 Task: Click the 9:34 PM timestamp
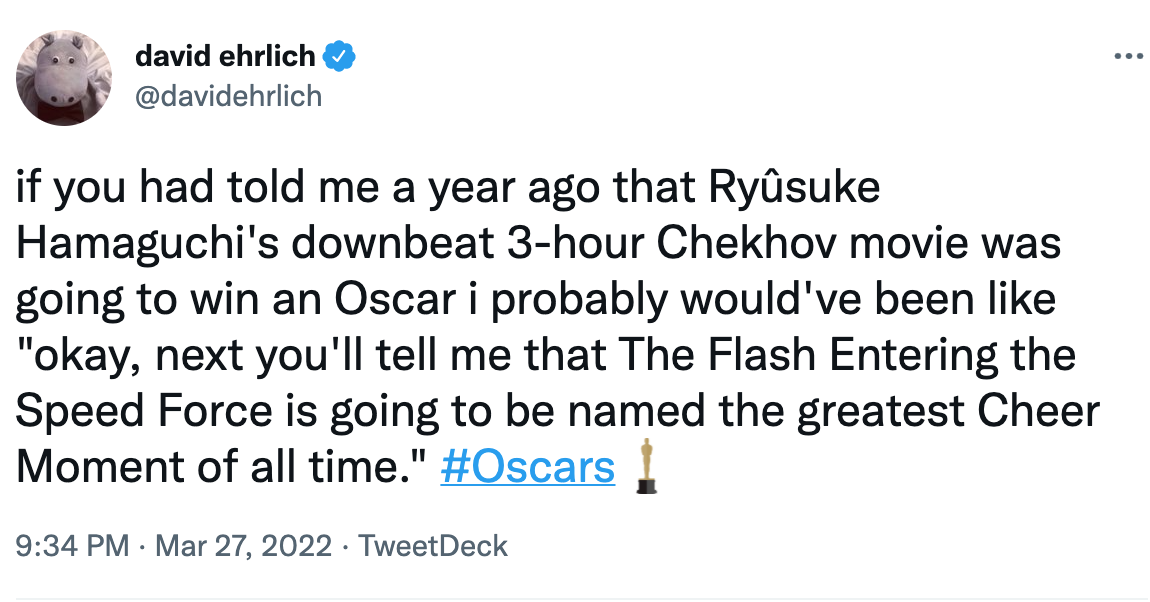click(x=73, y=546)
